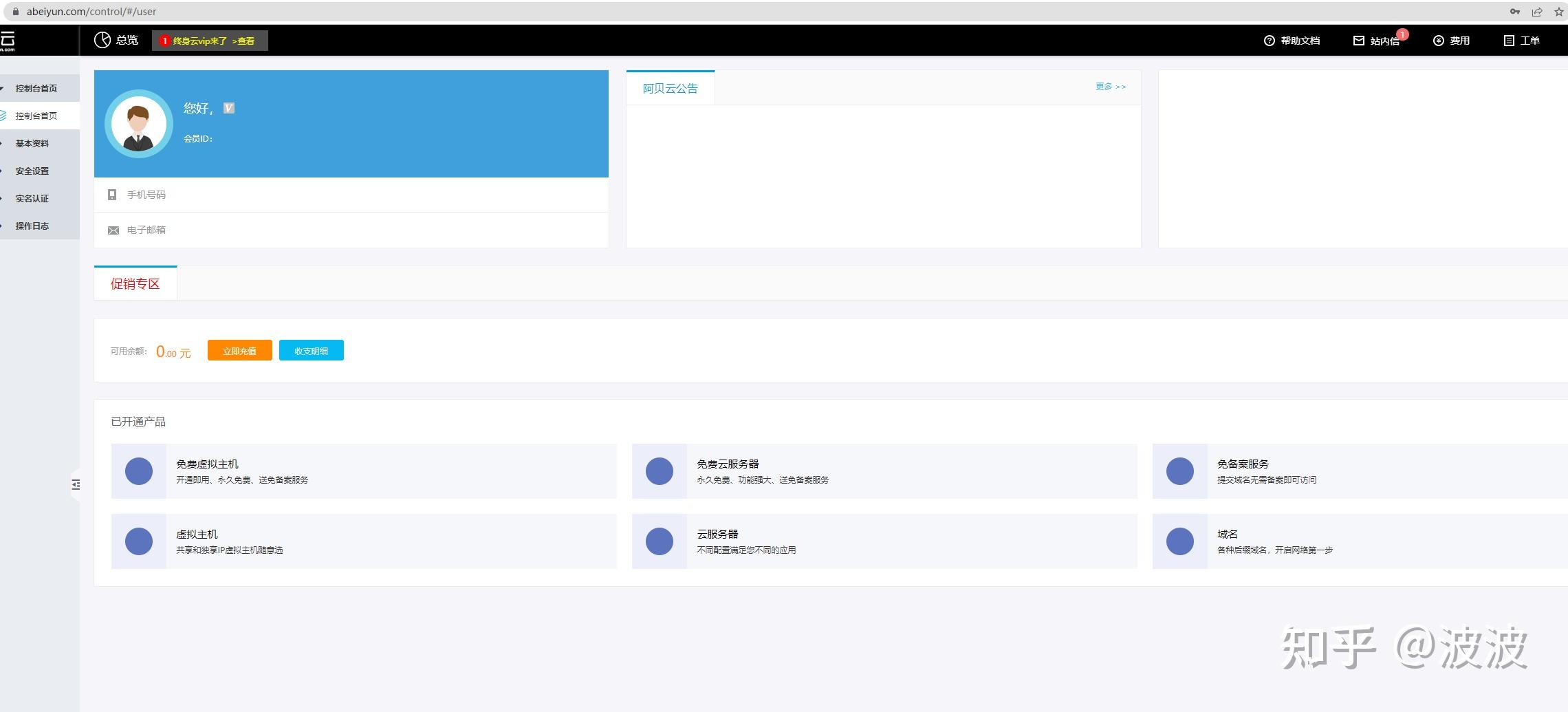Click the 云服务器 product circle icon

(x=660, y=541)
